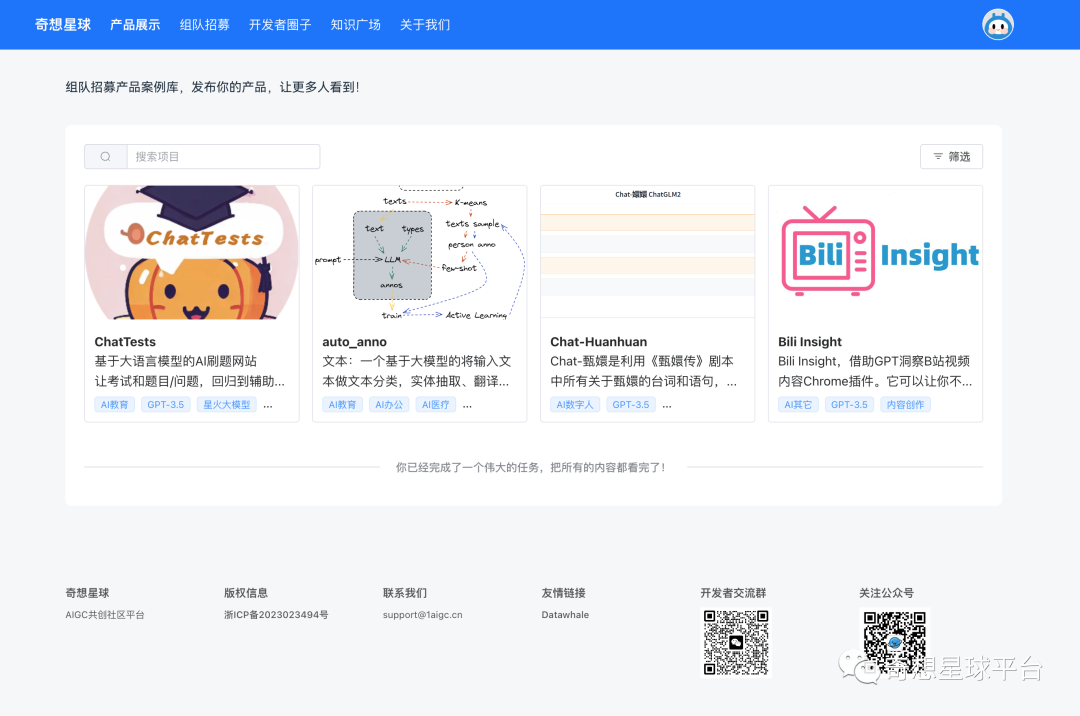Expand more tags on ChatTests card
Screen dimensions: 1080x716
click(268, 406)
